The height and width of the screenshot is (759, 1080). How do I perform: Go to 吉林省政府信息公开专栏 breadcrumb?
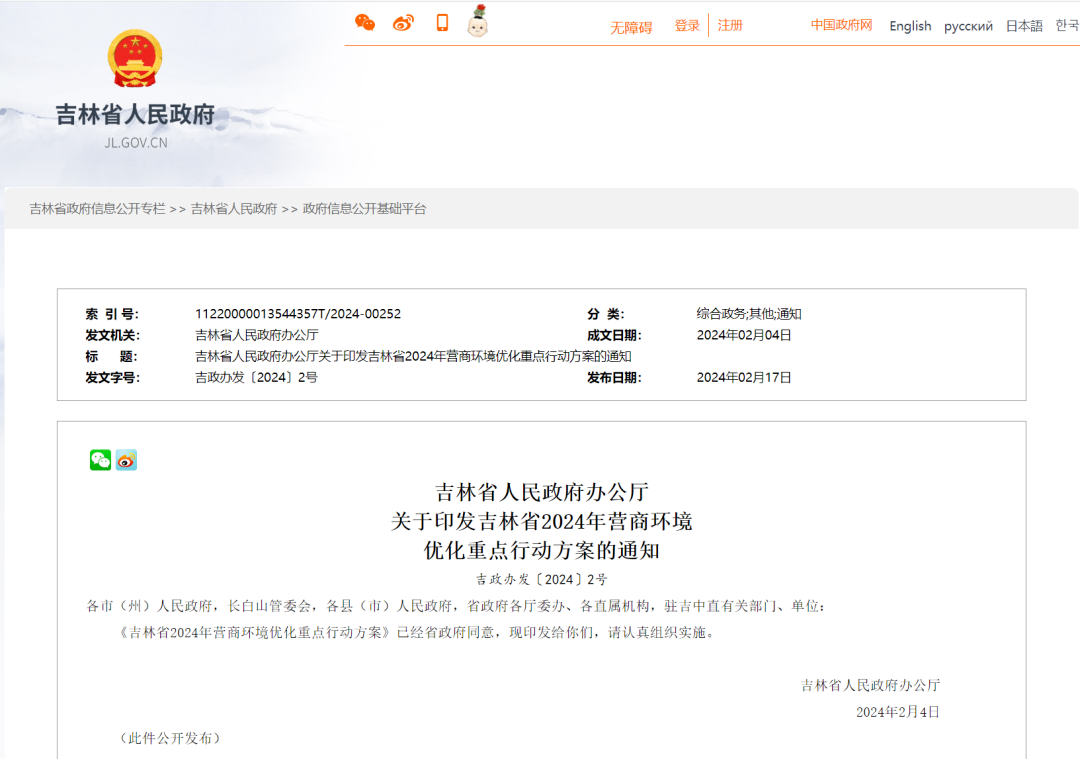97,209
